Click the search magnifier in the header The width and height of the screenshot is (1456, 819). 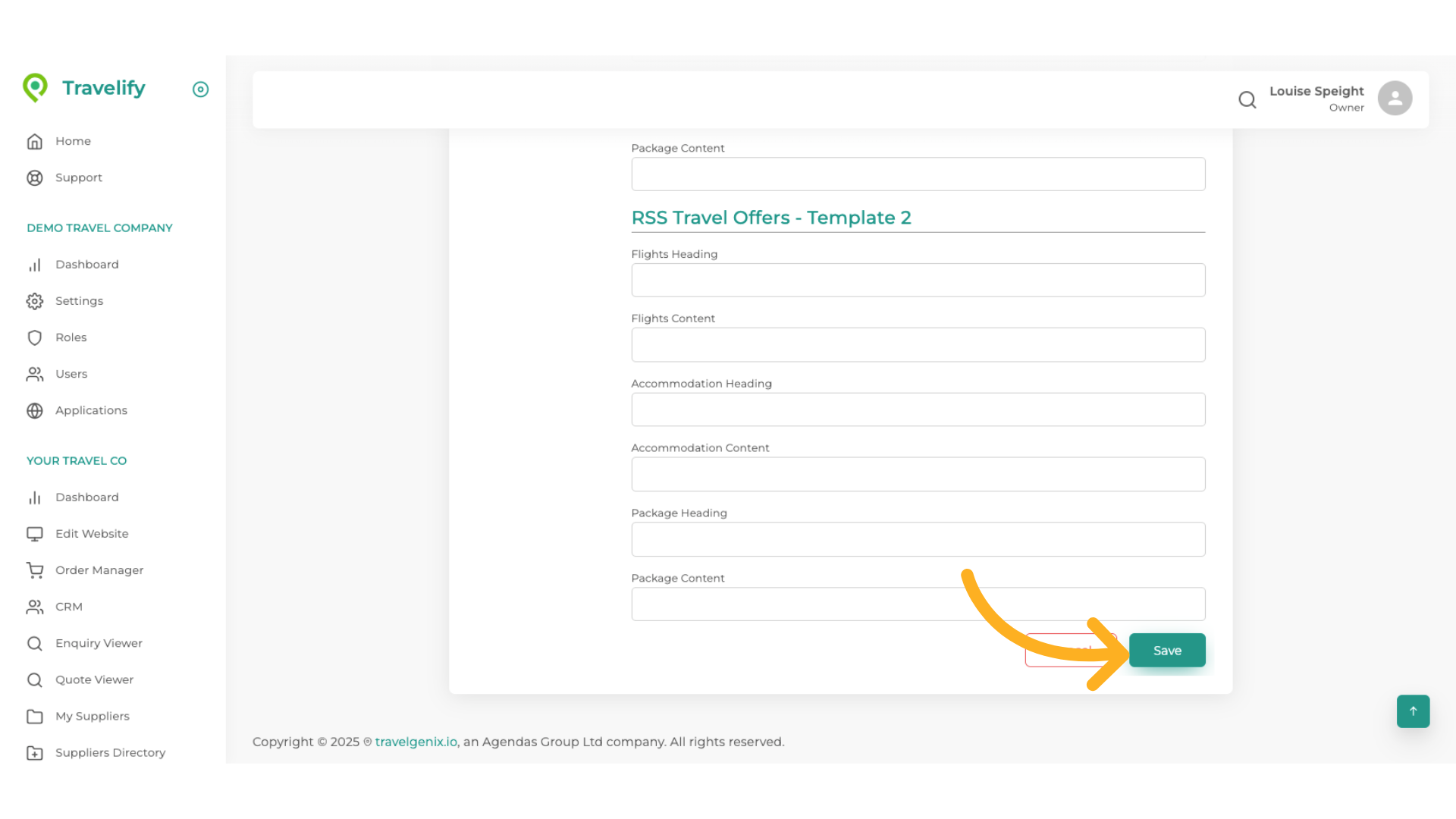1247,99
